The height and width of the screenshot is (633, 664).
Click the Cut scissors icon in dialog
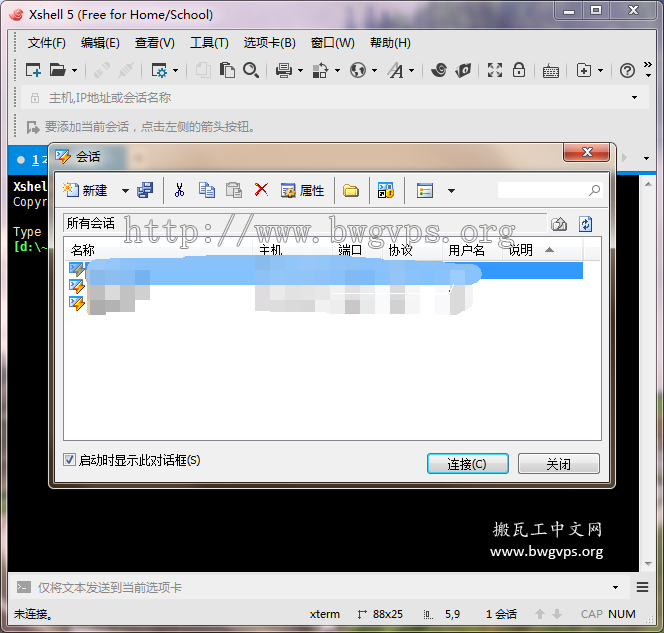point(180,191)
